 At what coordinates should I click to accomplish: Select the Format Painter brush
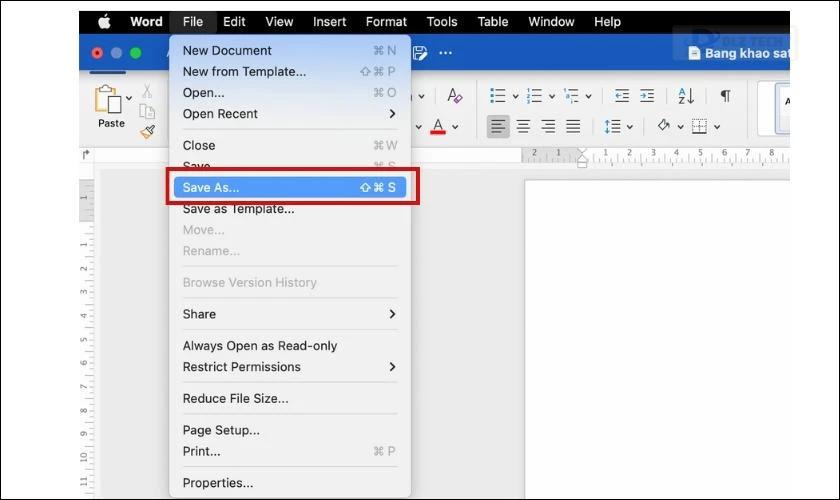coord(147,131)
